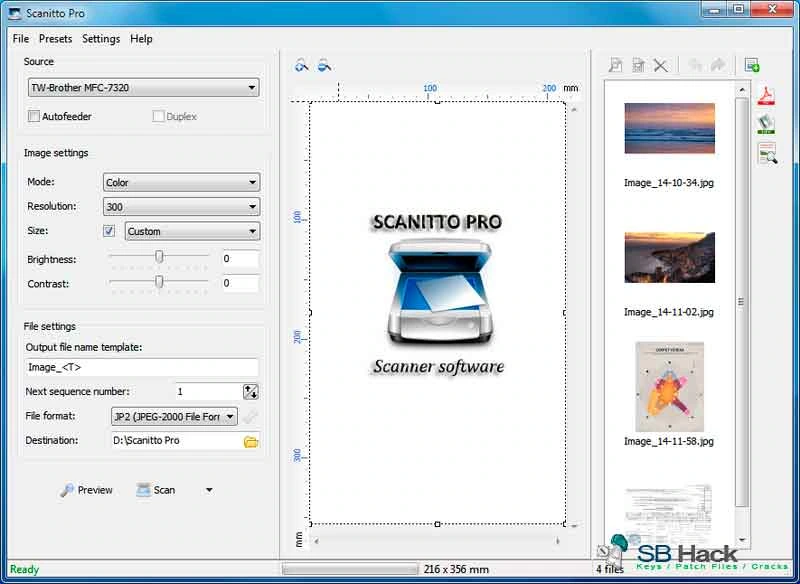
Task: Click the sequence number reset icon
Action: tap(251, 392)
